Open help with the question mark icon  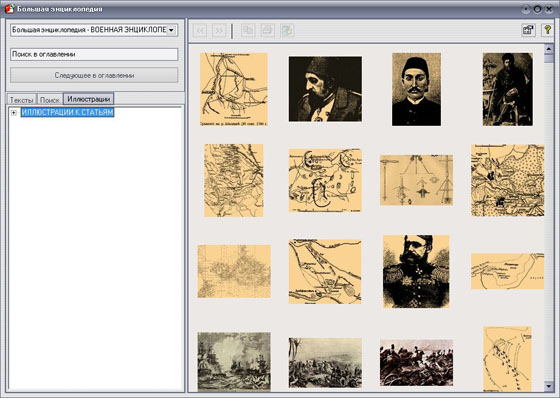[x=548, y=30]
